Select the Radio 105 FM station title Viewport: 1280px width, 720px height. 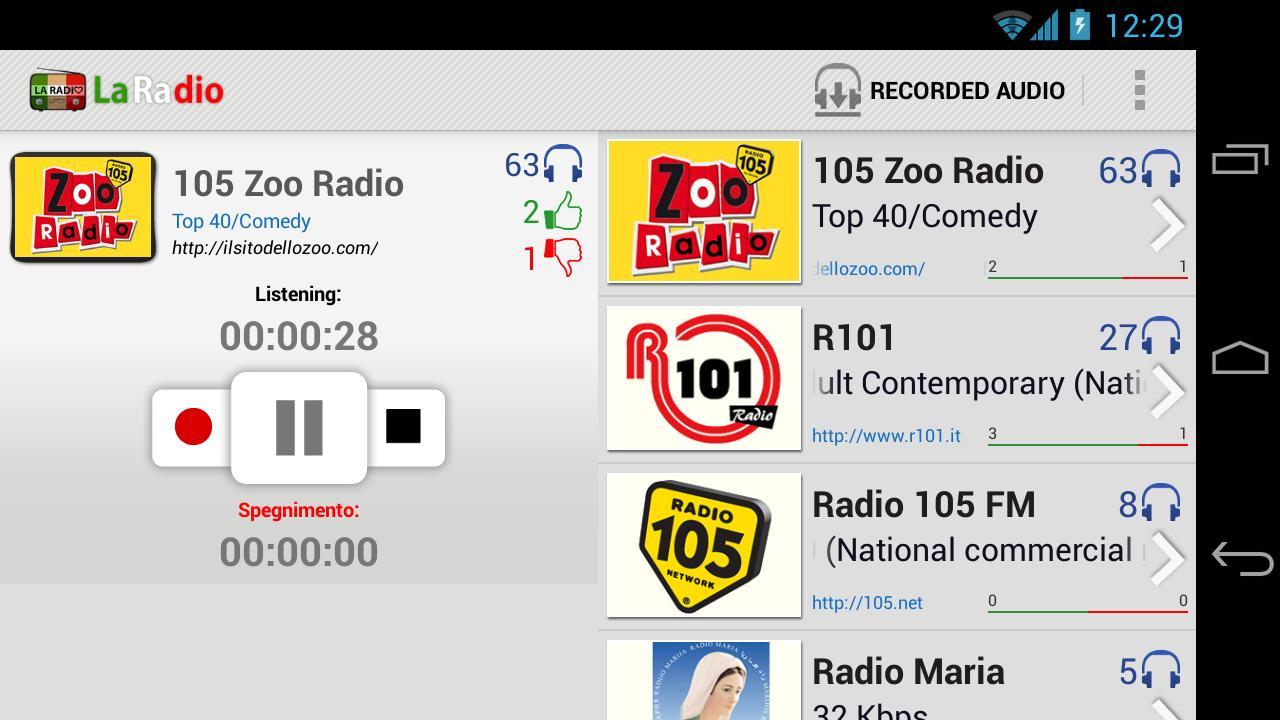(x=924, y=505)
